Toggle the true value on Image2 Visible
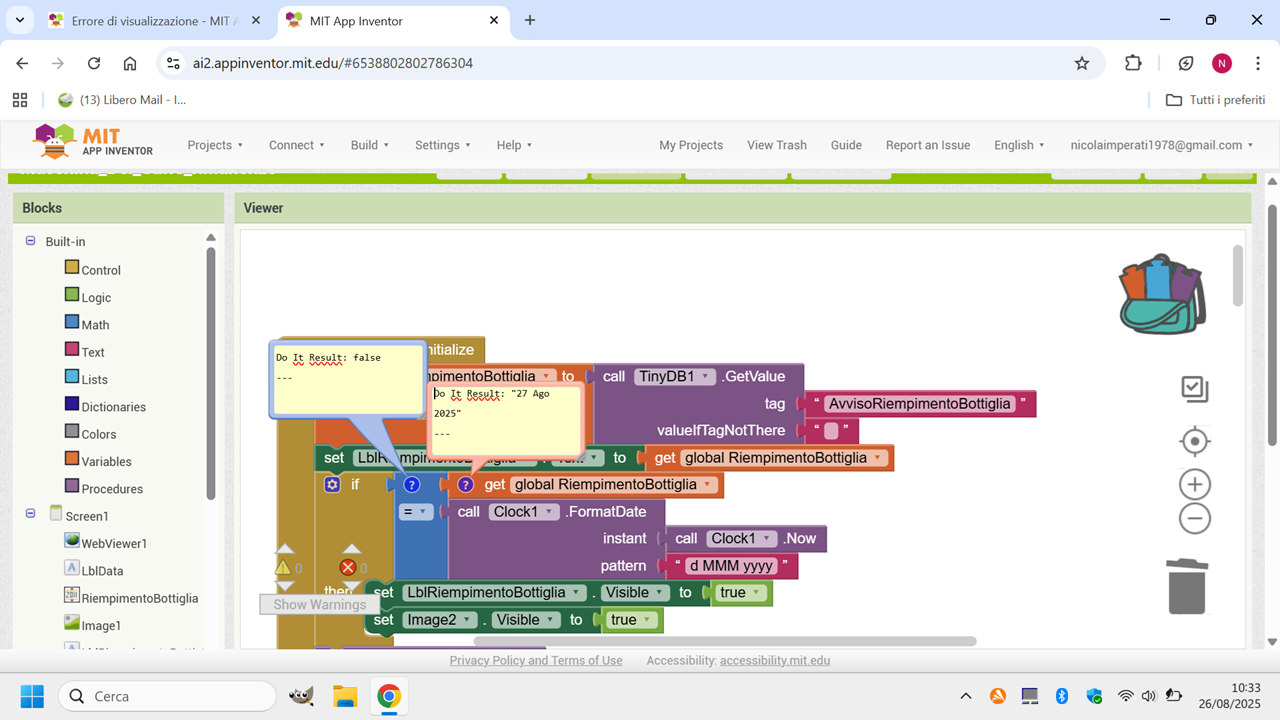The width and height of the screenshot is (1280, 720). pos(630,620)
